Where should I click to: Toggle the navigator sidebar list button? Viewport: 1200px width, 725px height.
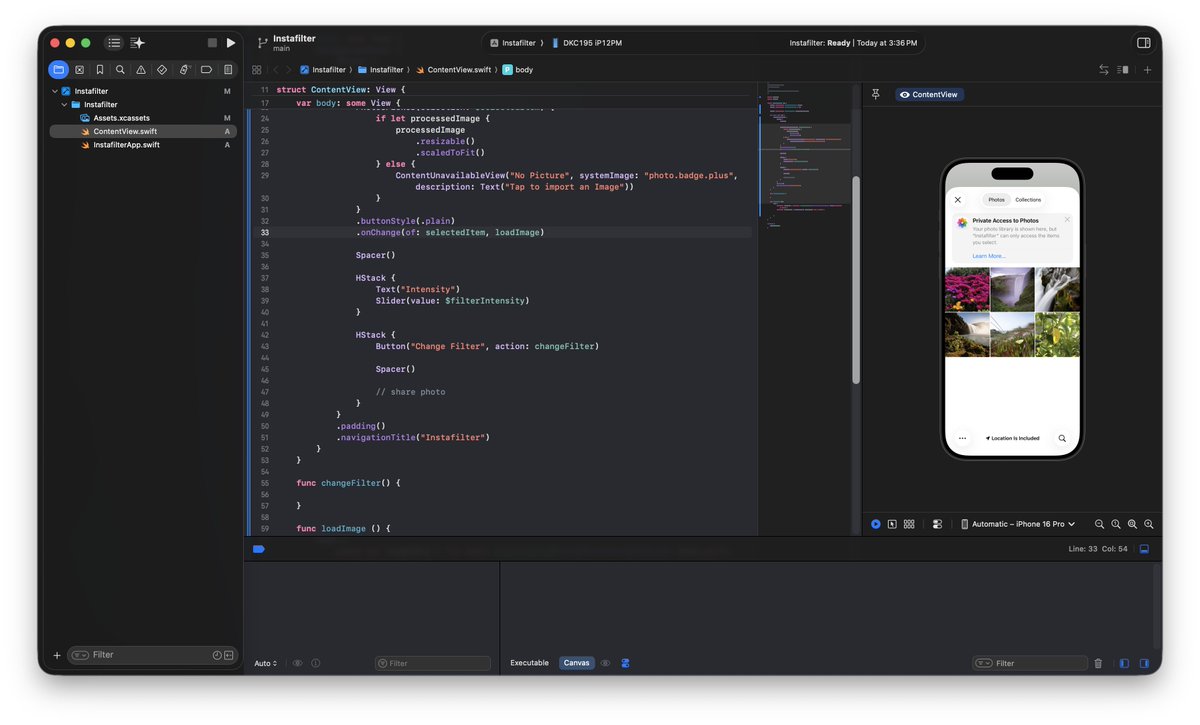114,43
